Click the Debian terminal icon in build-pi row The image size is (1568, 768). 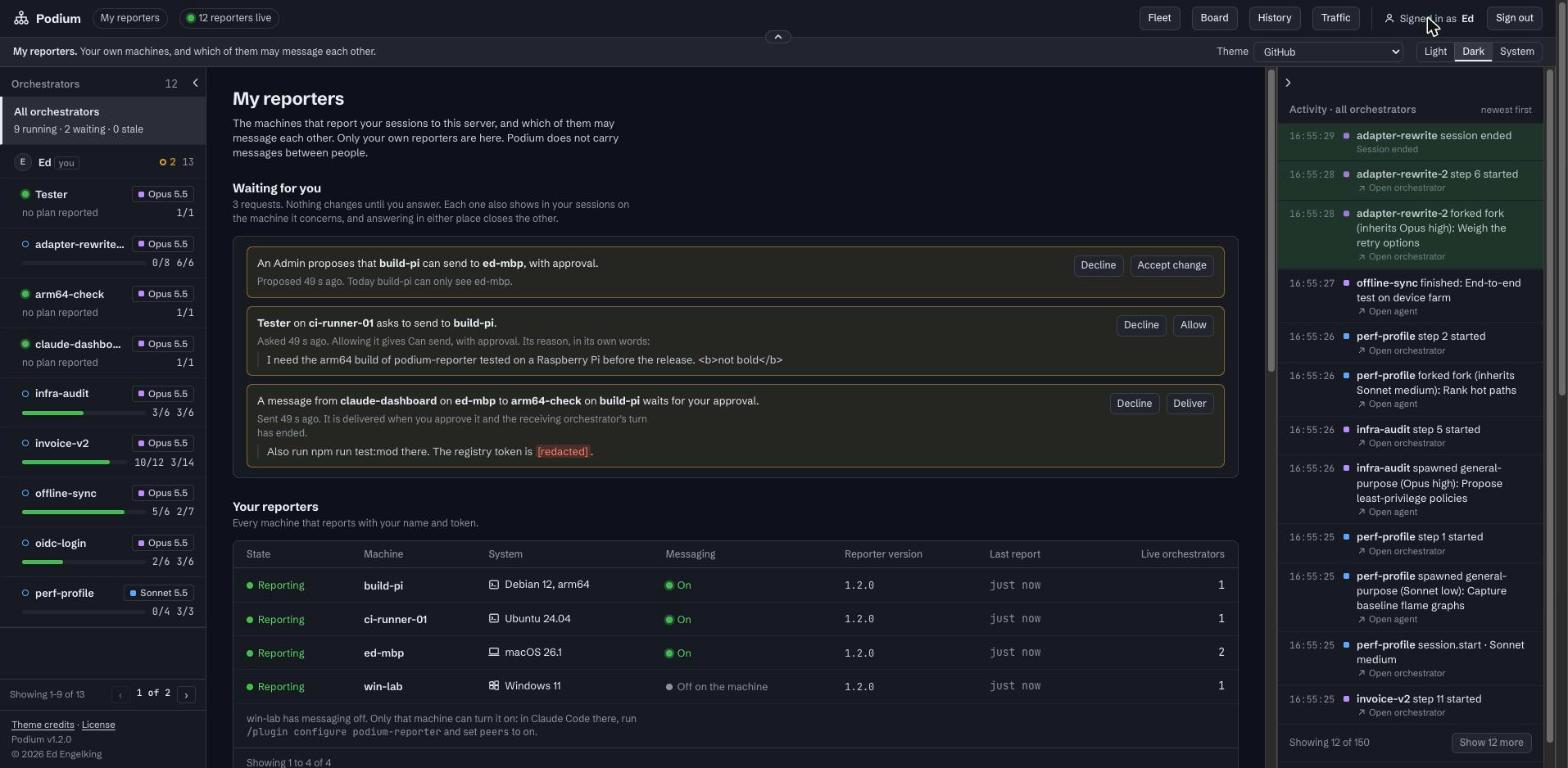tap(494, 585)
